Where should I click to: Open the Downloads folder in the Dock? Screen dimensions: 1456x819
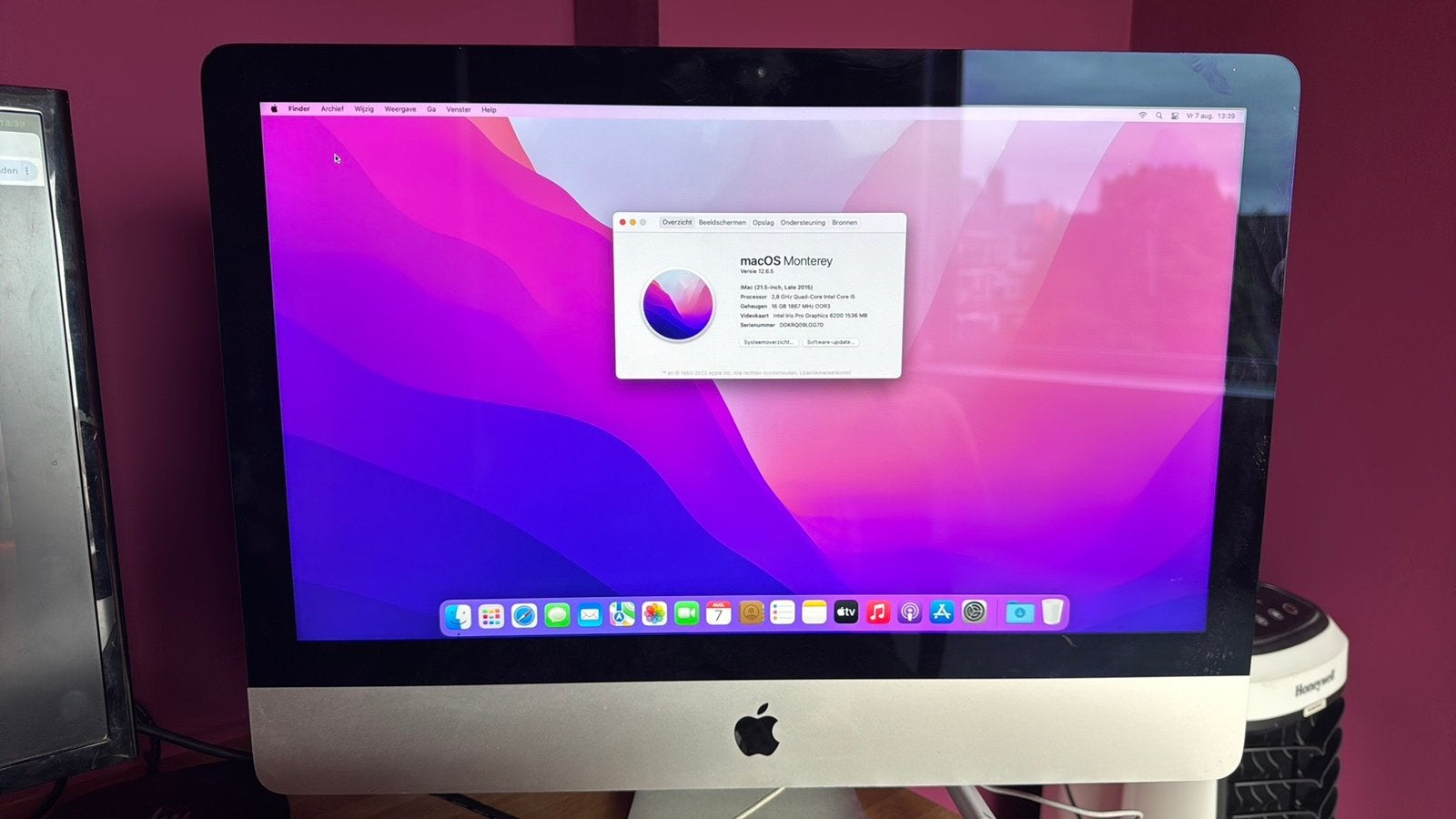pos(1019,612)
